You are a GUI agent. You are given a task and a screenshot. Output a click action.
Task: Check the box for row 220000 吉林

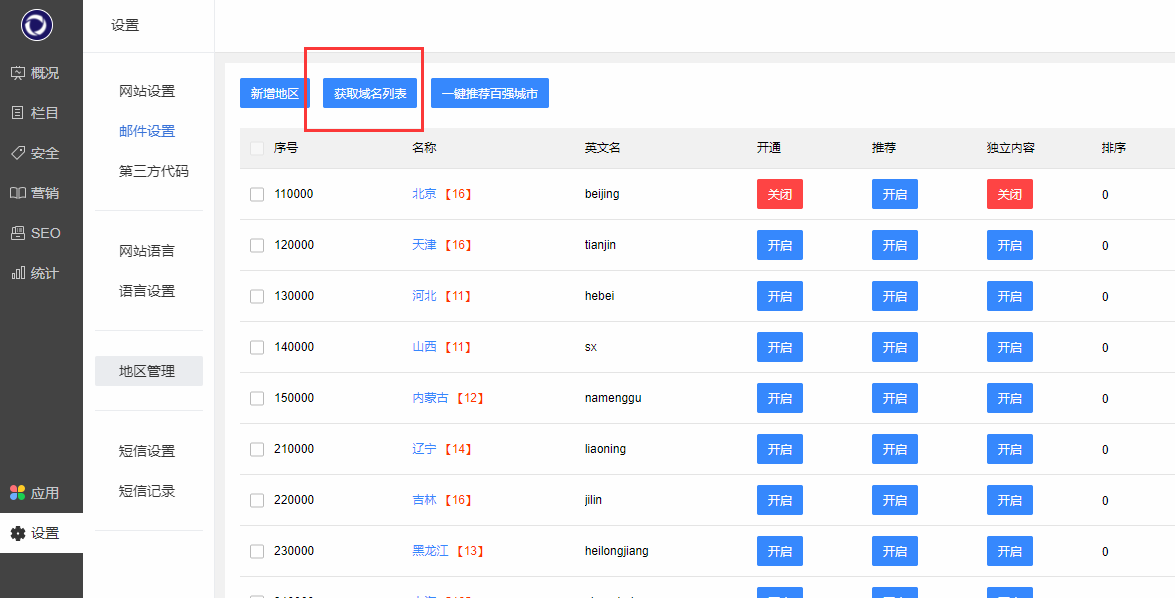tap(257, 500)
